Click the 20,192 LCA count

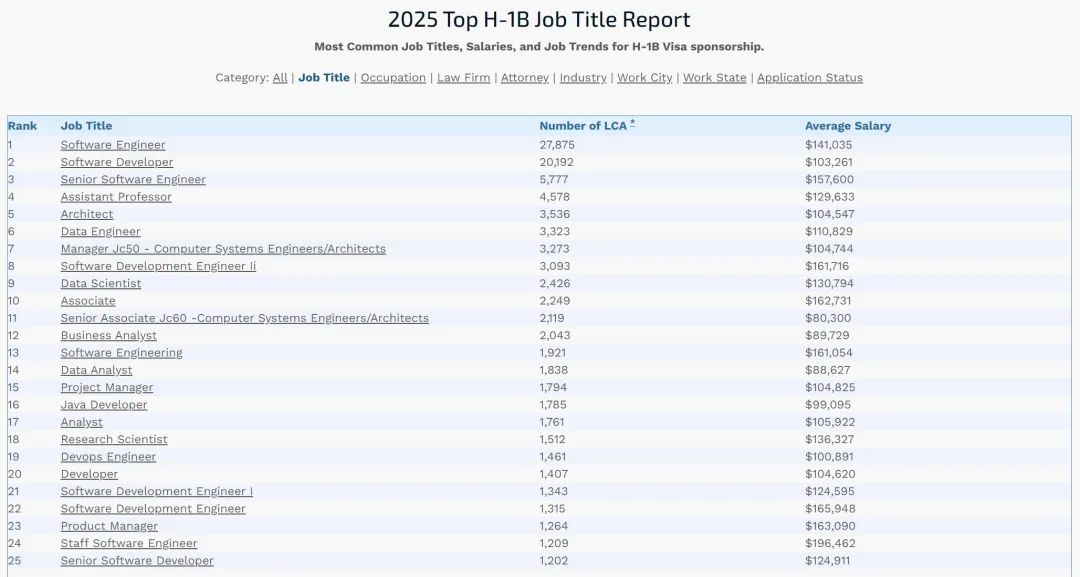point(557,162)
